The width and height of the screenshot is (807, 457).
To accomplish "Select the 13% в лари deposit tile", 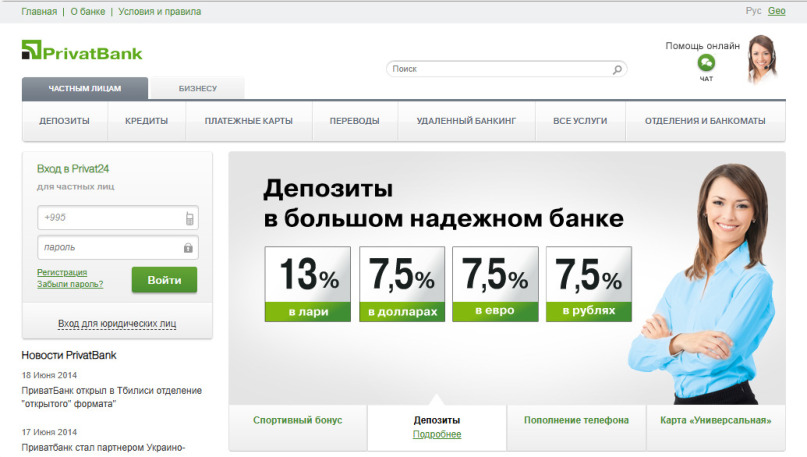I will coord(308,284).
